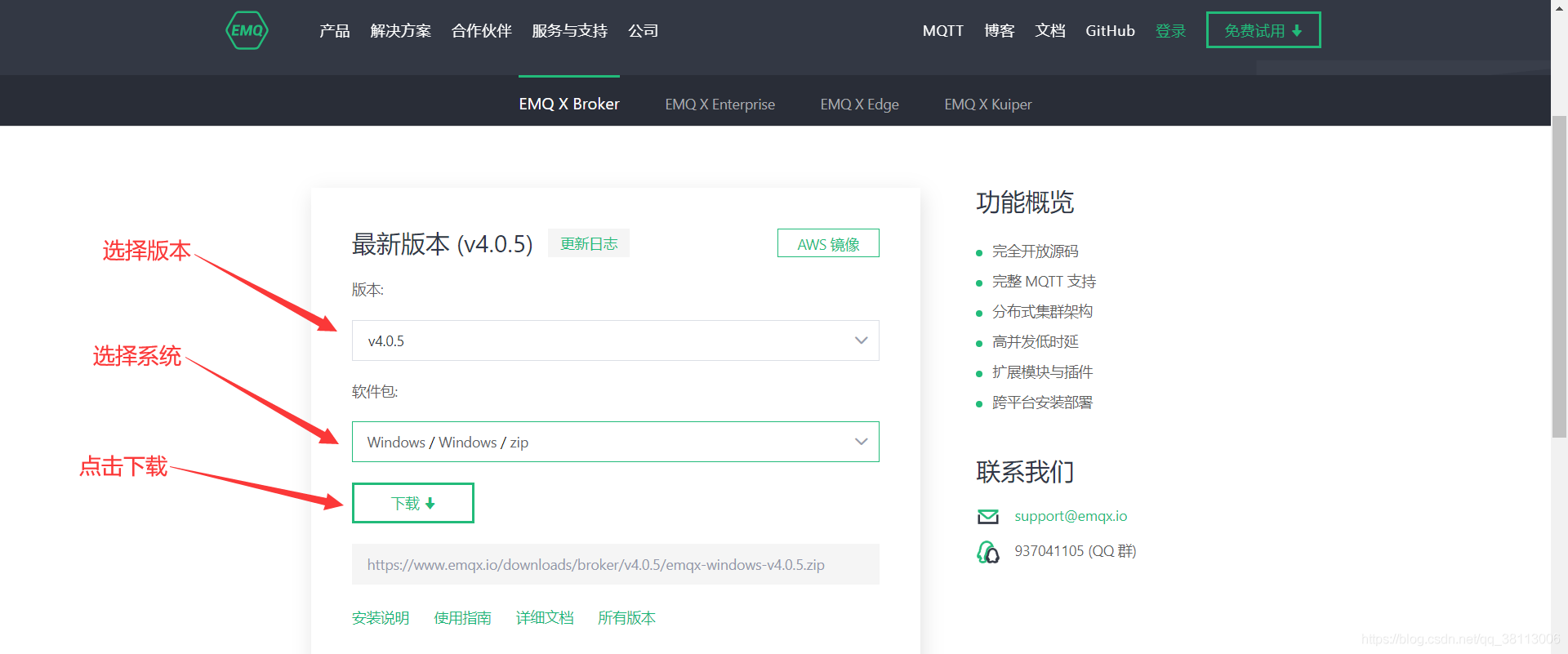Click the EMQ hexagon logo
The width and height of the screenshot is (1568, 654).
(x=247, y=30)
